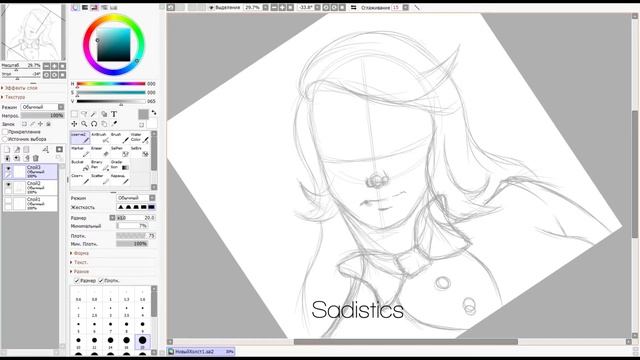Select the Слой3 layer
The width and height of the screenshot is (640, 360).
click(x=30, y=171)
